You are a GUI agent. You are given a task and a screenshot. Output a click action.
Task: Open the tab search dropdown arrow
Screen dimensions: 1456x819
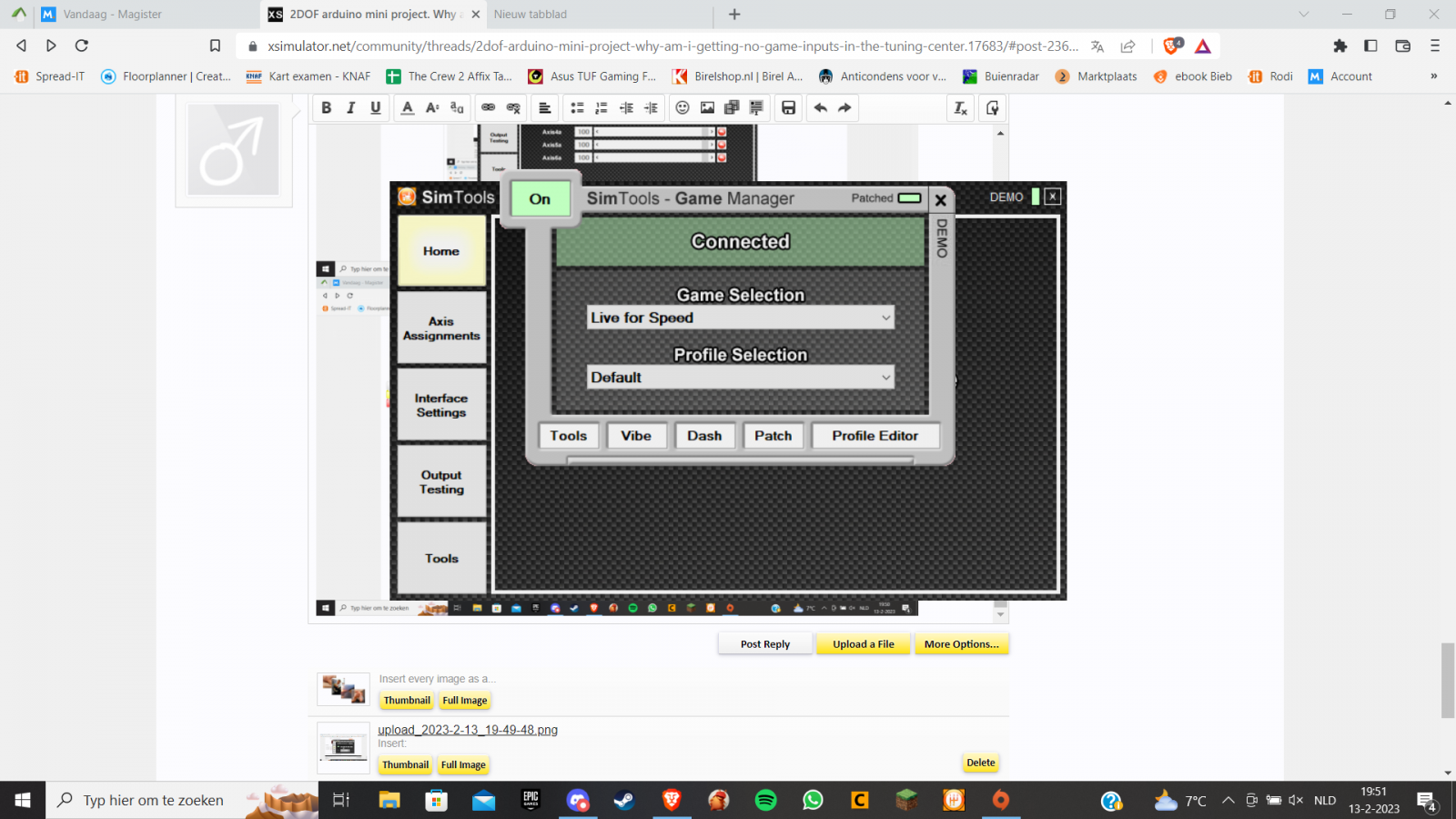click(x=1303, y=15)
